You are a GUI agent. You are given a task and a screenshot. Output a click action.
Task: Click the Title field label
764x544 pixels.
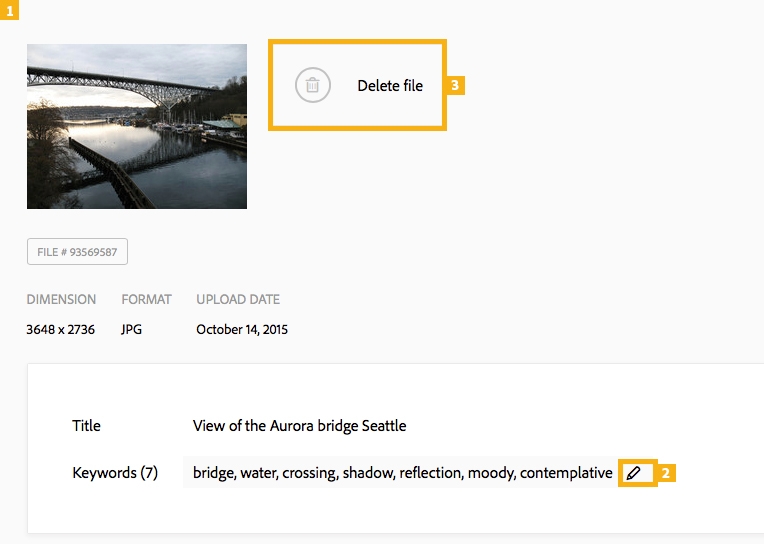click(86, 426)
